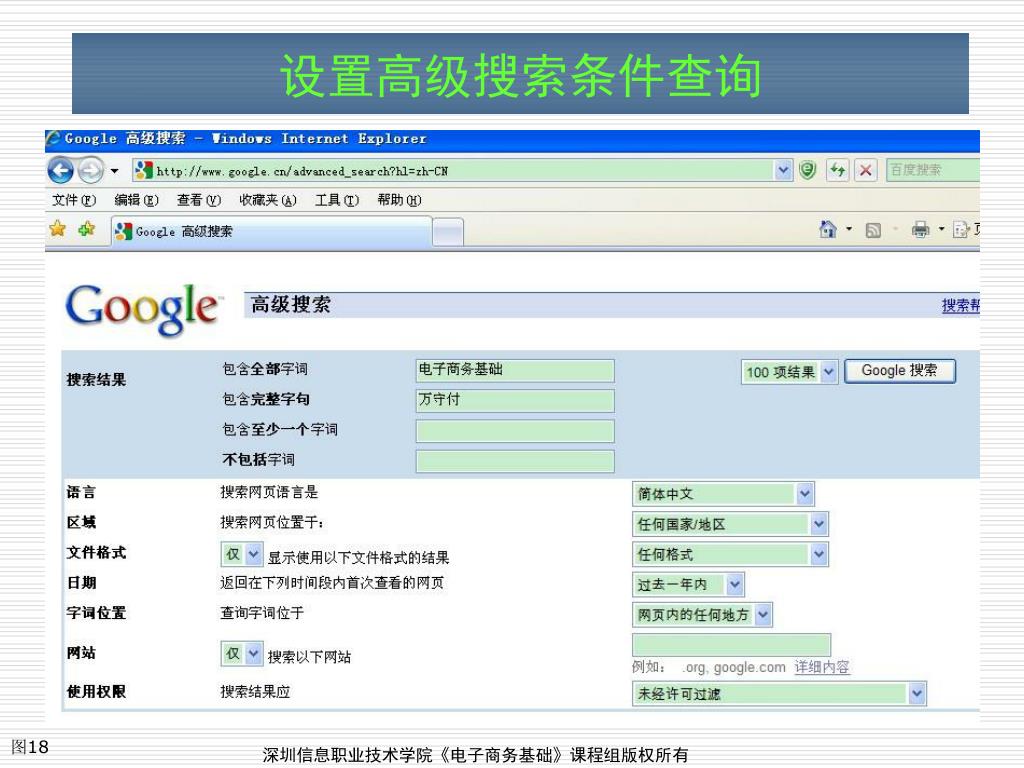Click the 搜索帮助 link at top right
The image size is (1024, 768).
pyautogui.click(x=961, y=305)
